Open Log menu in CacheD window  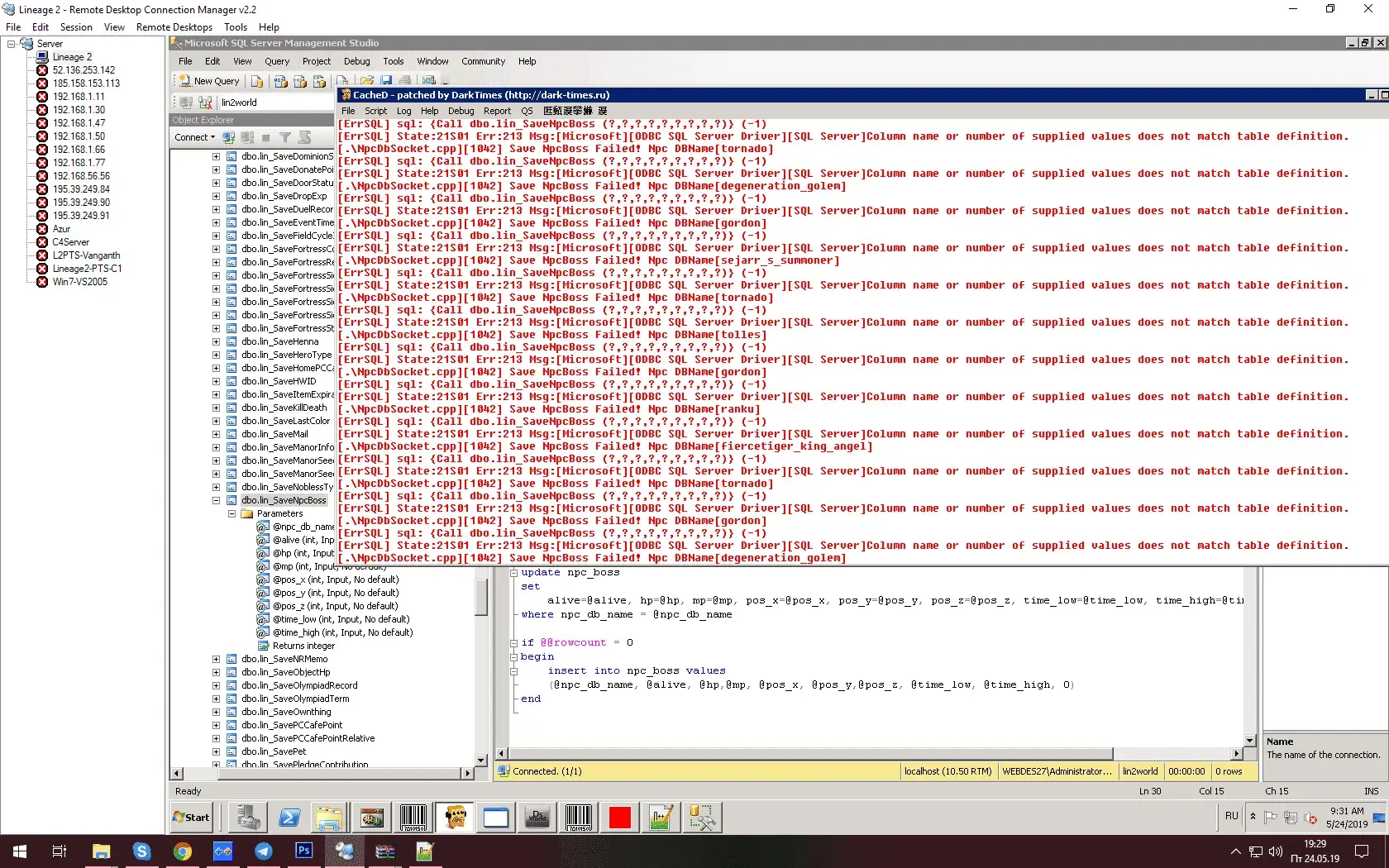click(404, 111)
